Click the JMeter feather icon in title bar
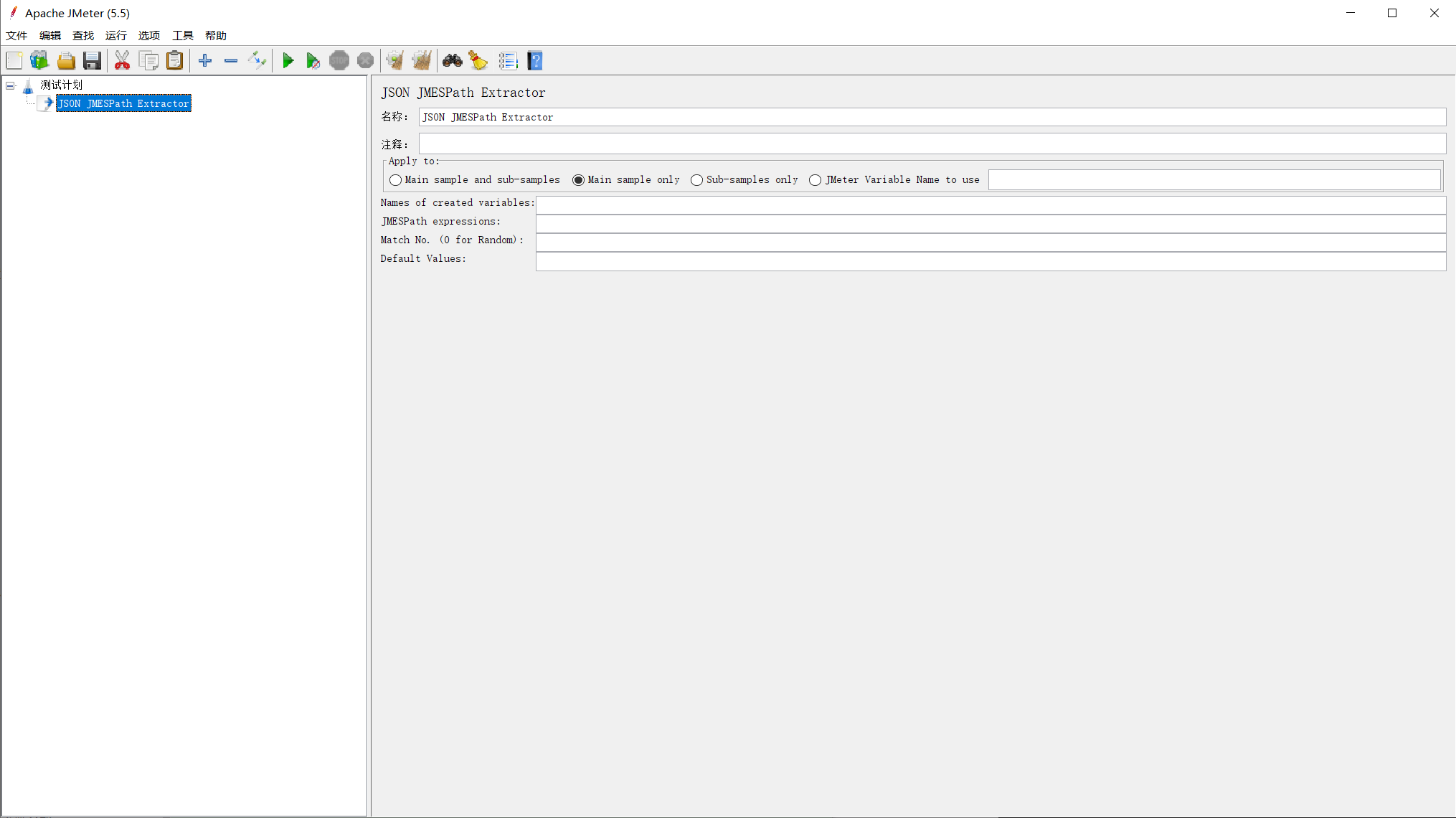Viewport: 1456px width, 818px height. [13, 12]
